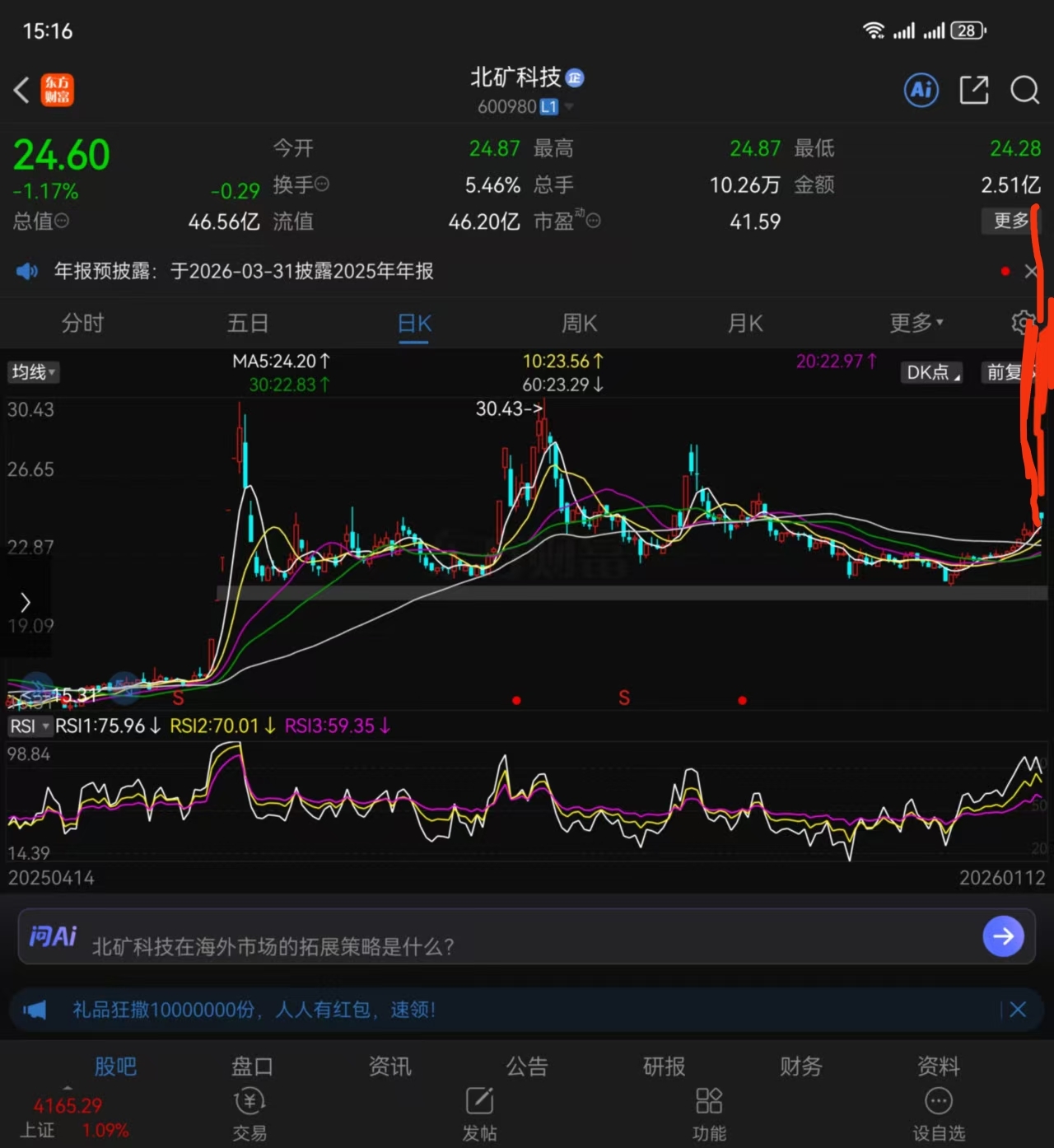The width and height of the screenshot is (1054, 1148).
Task: Tap the RSI3:59.35 value label
Action: pyautogui.click(x=338, y=726)
